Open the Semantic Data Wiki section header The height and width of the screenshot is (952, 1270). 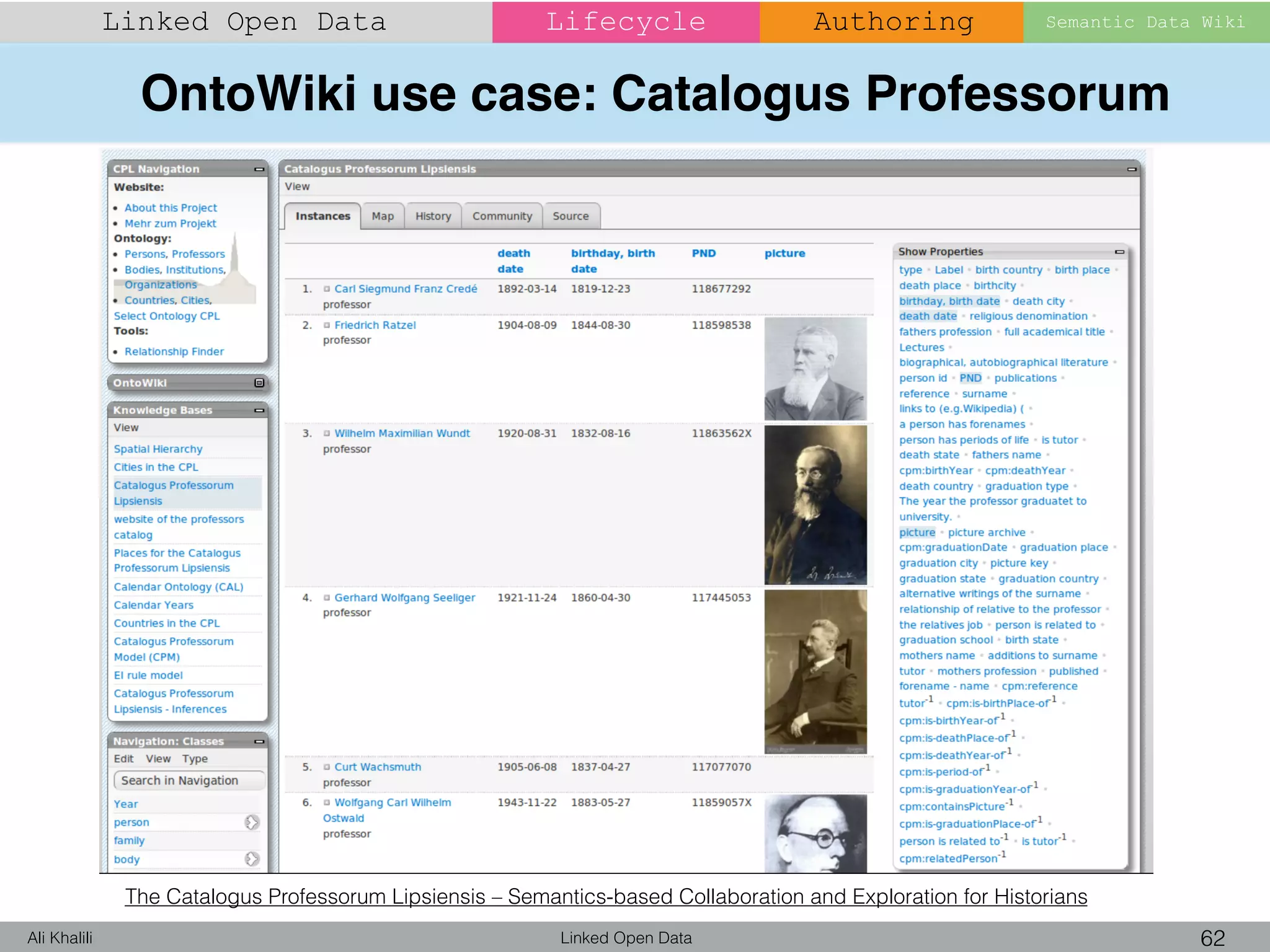point(1147,22)
